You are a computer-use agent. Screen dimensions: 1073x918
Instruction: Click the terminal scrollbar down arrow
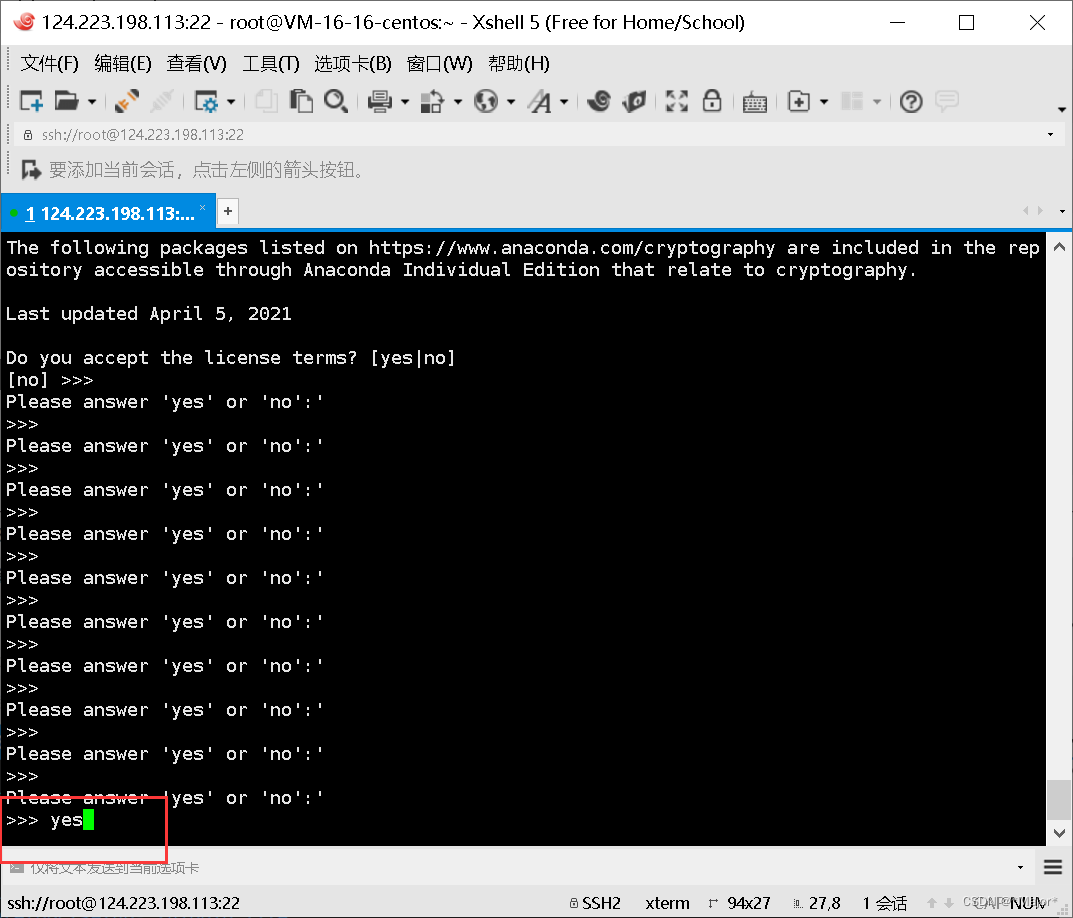[x=1059, y=833]
